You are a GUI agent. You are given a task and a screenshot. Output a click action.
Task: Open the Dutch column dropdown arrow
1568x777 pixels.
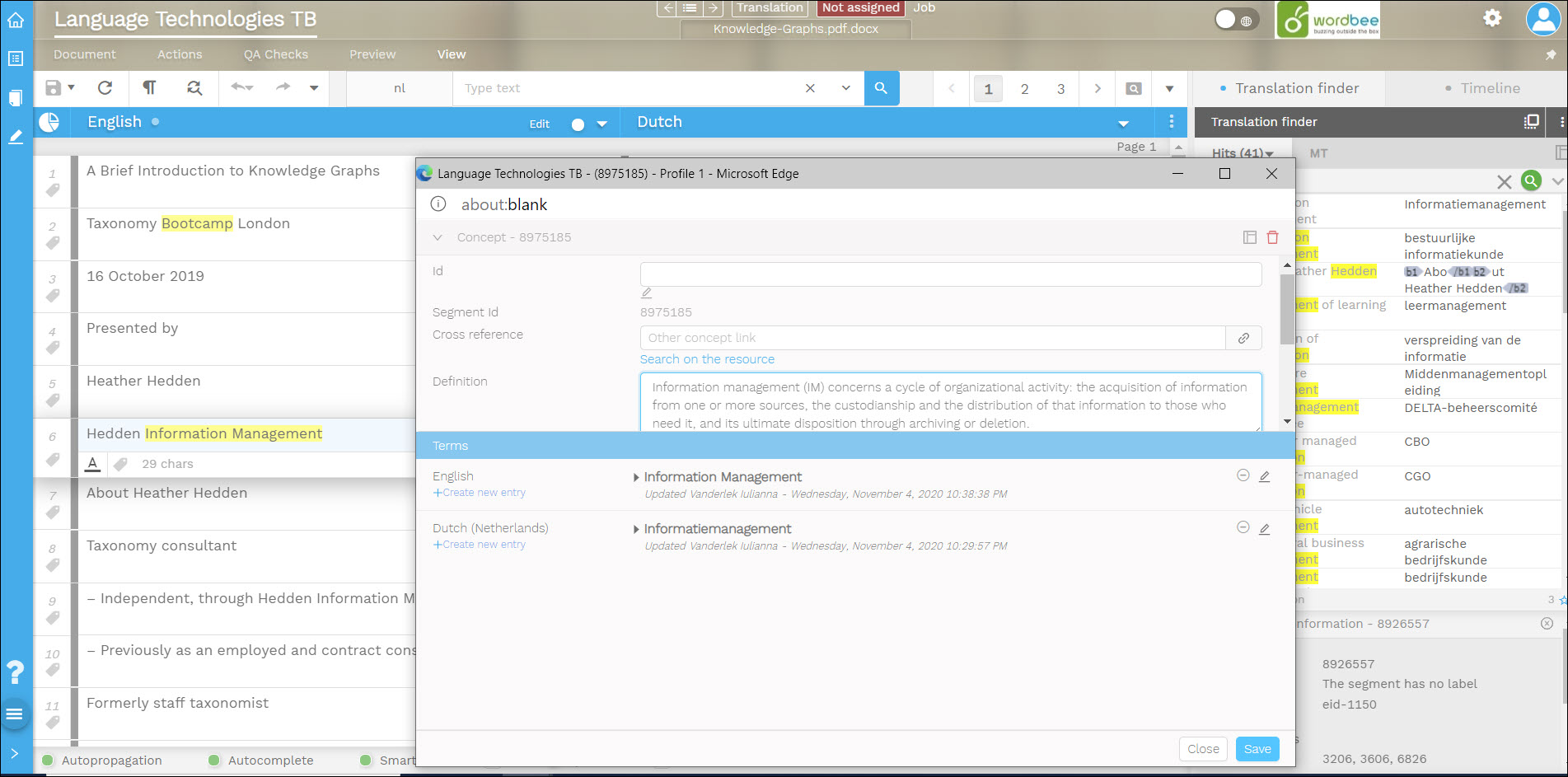click(x=1123, y=124)
